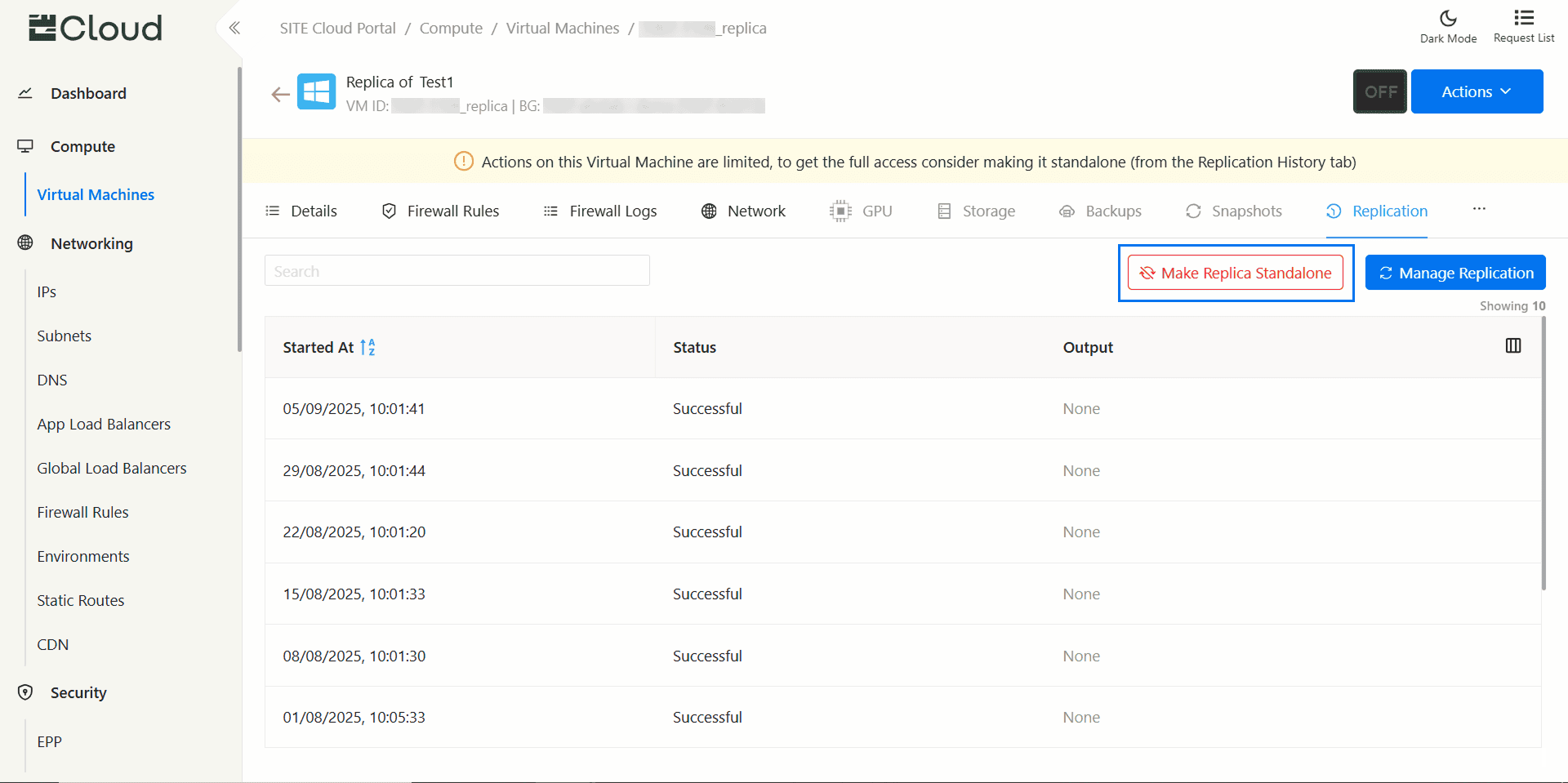Collapse the sidebar with double-chevron icon
Image resolution: width=1568 pixels, height=783 pixels.
click(234, 29)
